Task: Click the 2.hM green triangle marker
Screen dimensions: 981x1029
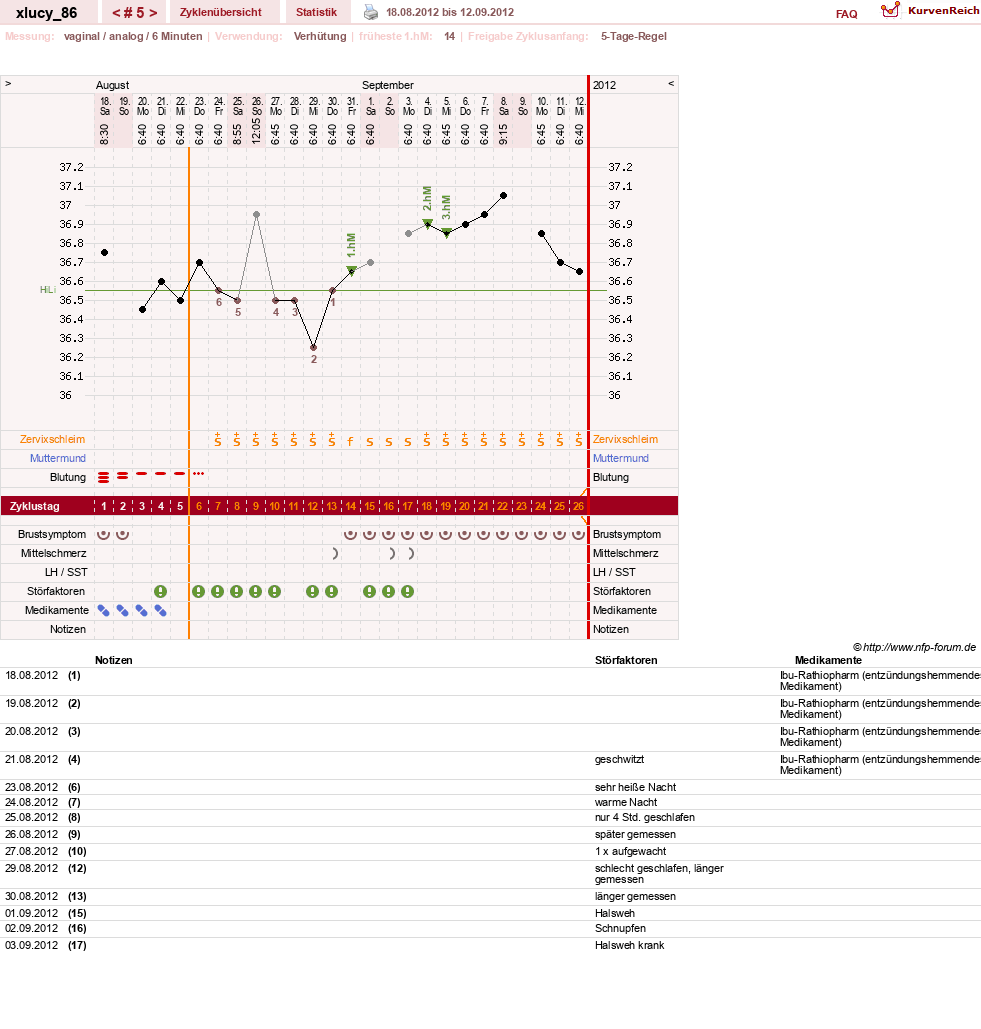Action: pos(427,223)
